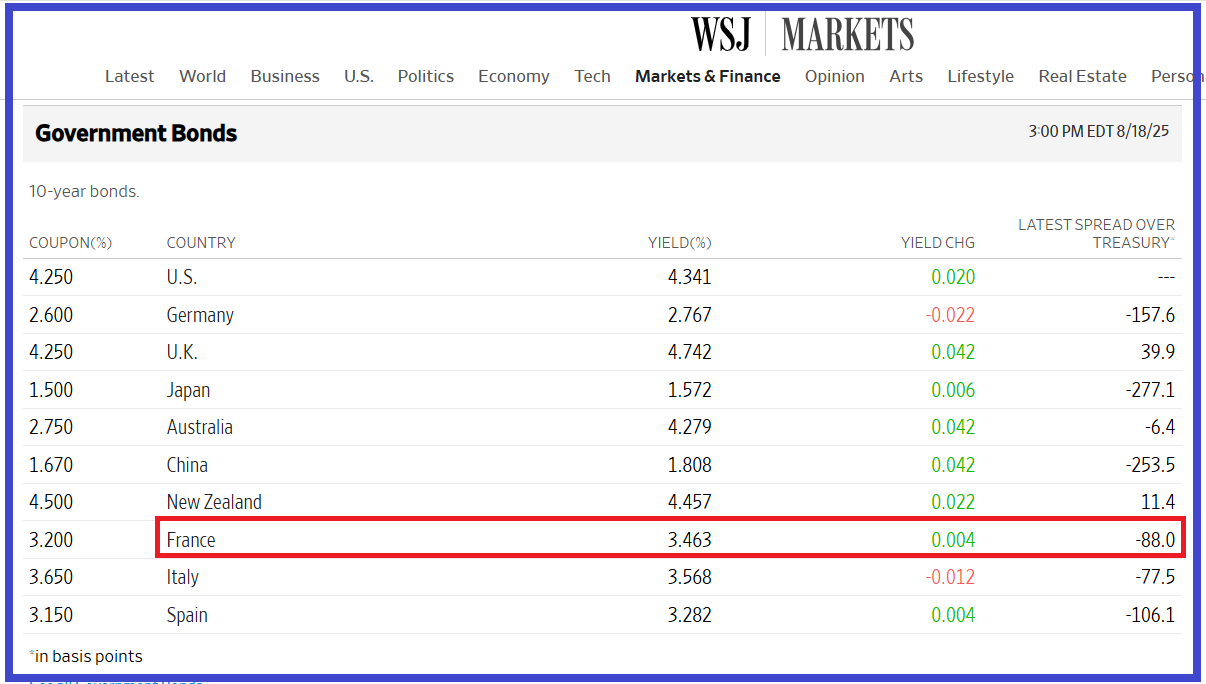Open the Latest navigation item

129,76
